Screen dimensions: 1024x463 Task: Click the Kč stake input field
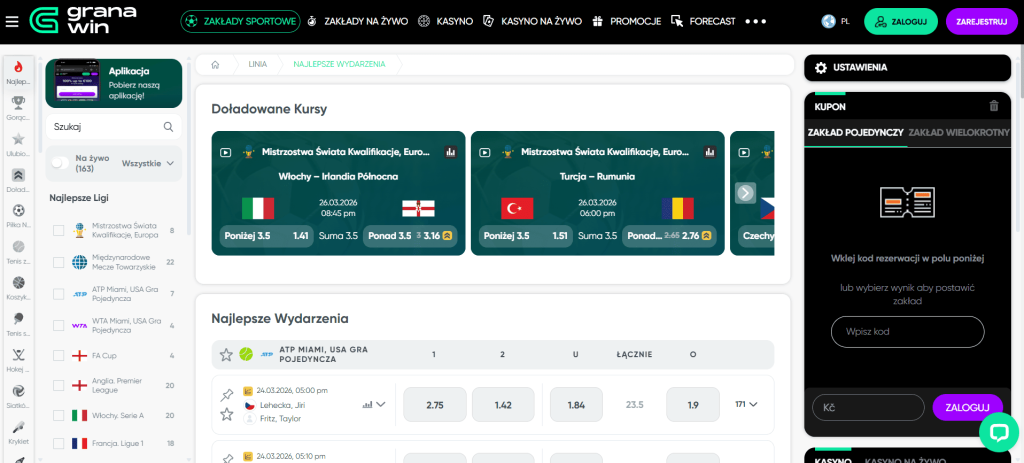[x=868, y=407]
